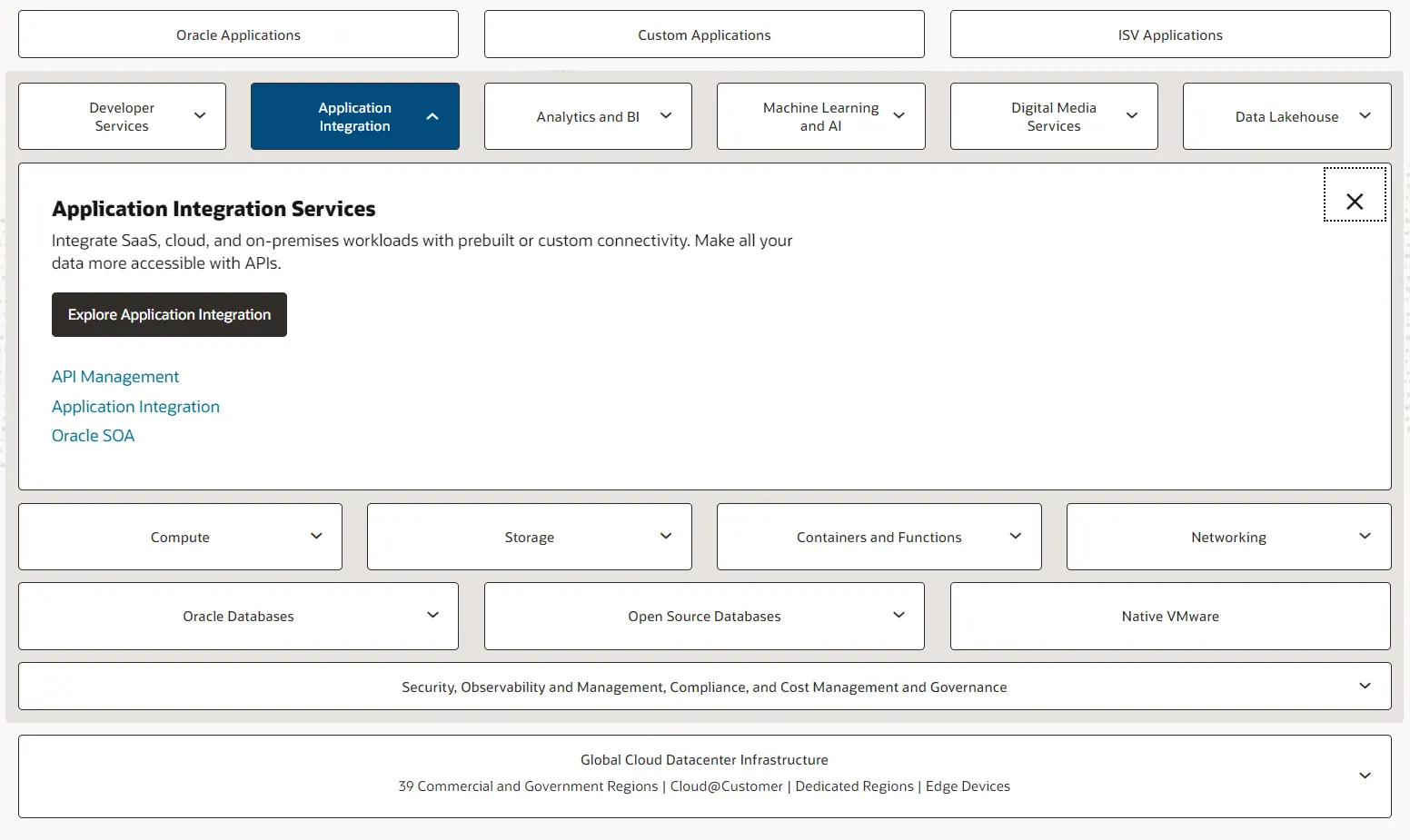The height and width of the screenshot is (840, 1410).
Task: Select the Application Integration tab label
Action: (354, 117)
